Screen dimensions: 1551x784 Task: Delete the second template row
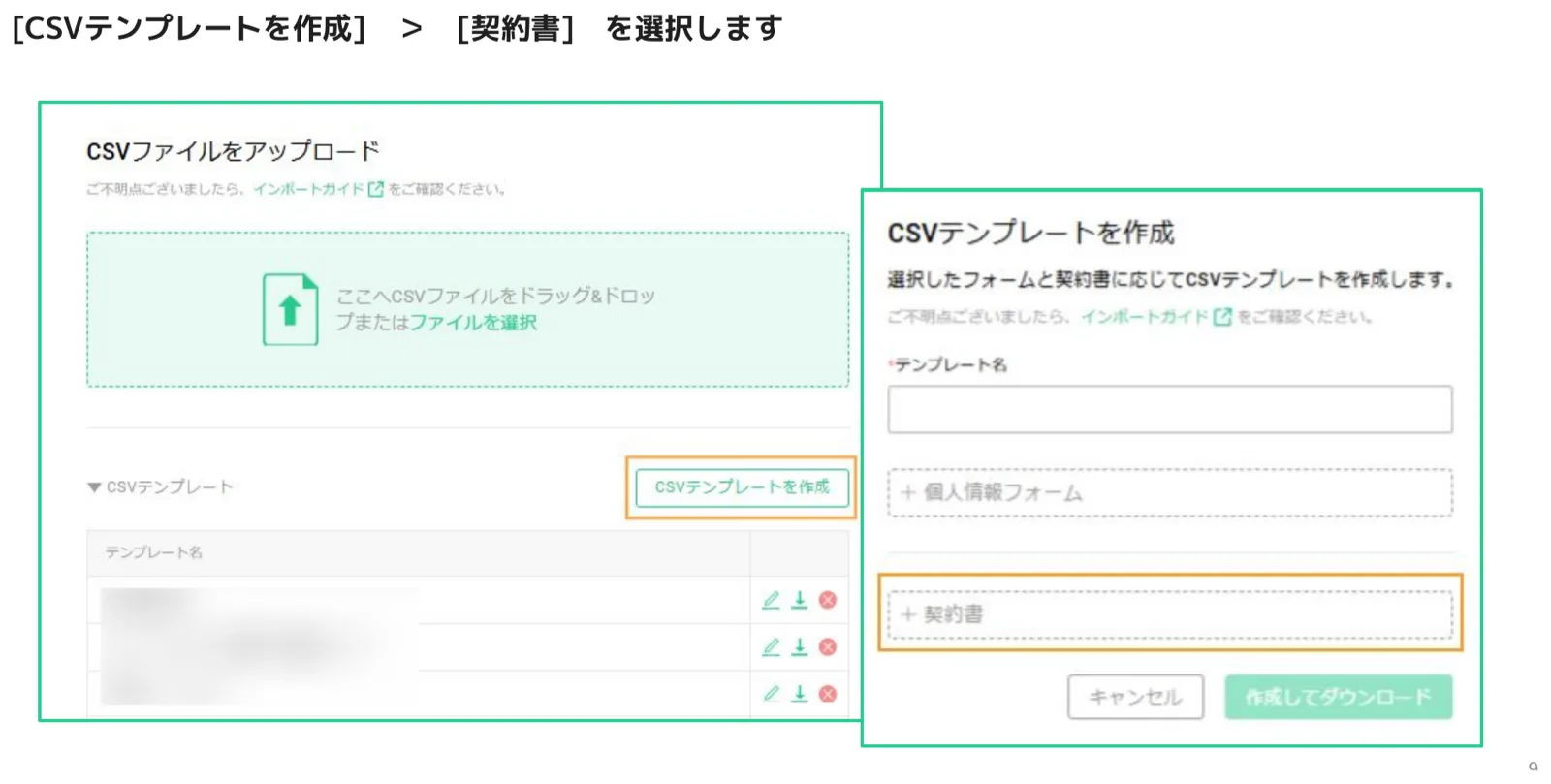[828, 646]
